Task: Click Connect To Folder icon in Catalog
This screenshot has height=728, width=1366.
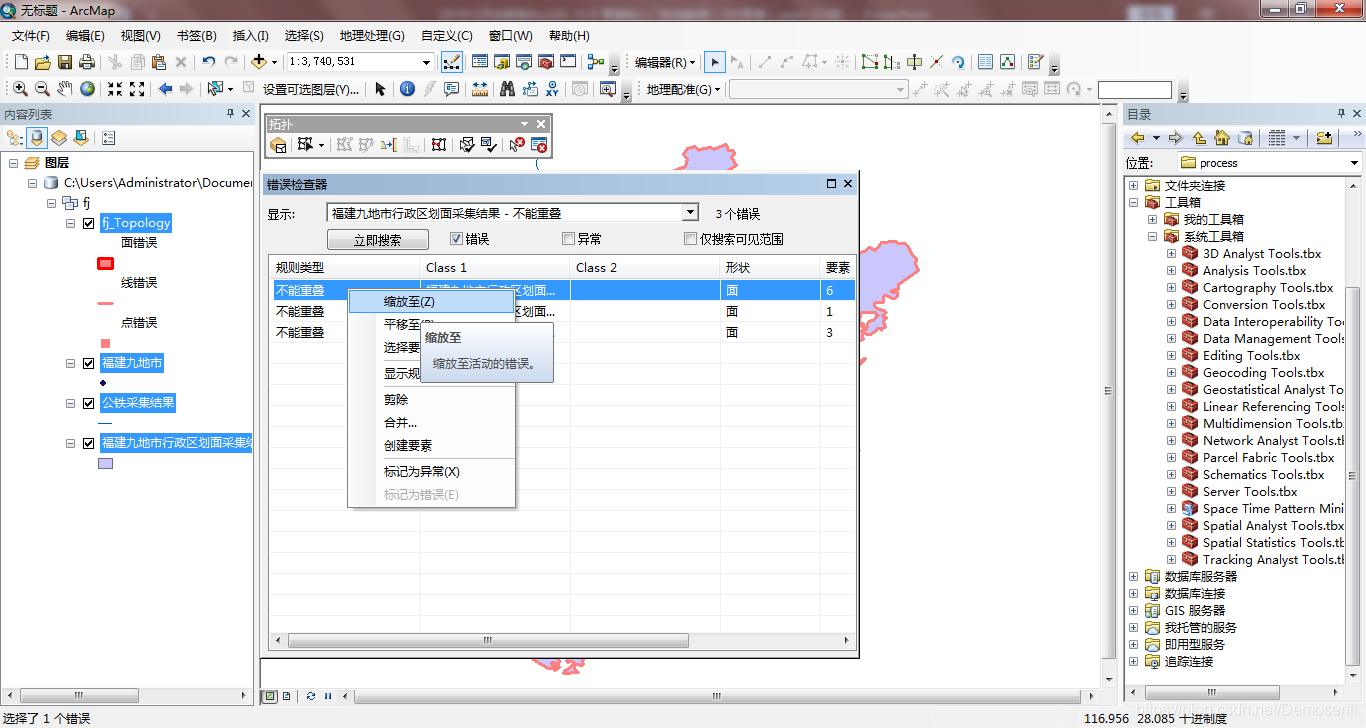Action: coord(1324,138)
